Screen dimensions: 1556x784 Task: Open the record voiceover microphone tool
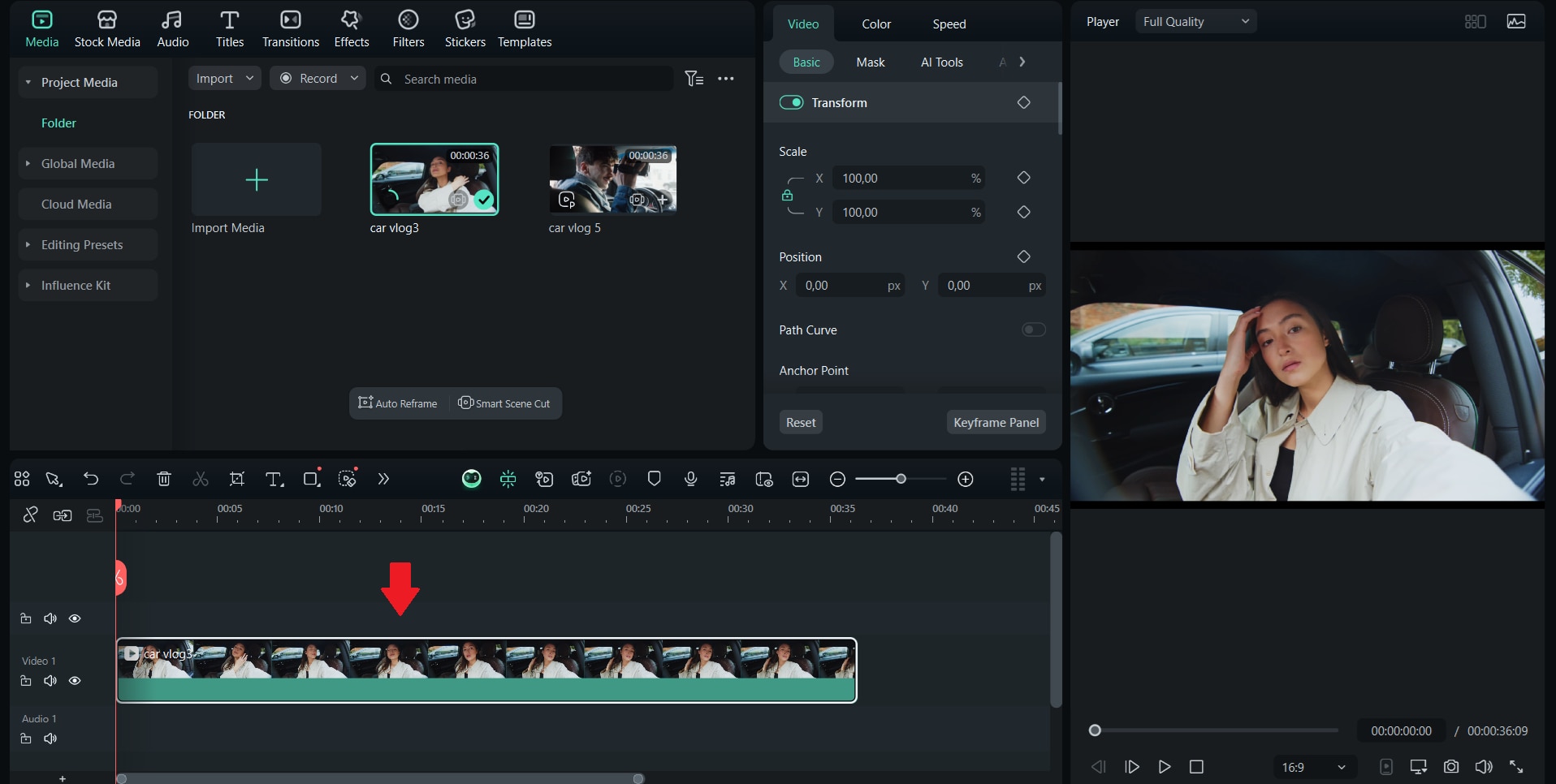click(x=691, y=479)
